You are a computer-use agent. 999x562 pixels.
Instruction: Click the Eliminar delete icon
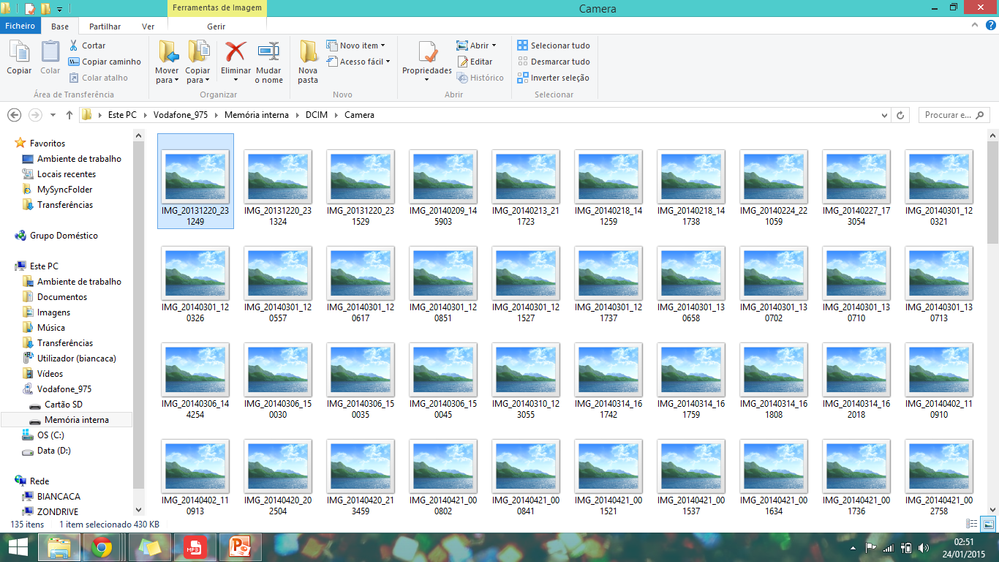[x=236, y=53]
